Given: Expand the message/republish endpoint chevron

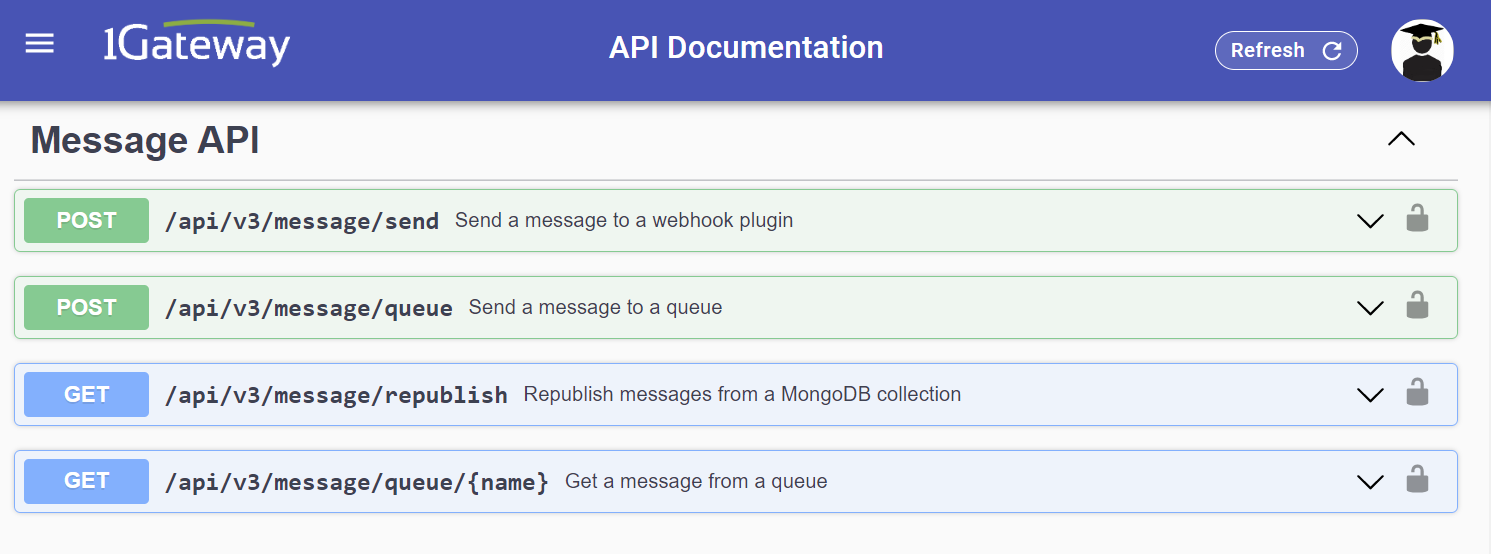Looking at the screenshot, I should point(1369,395).
